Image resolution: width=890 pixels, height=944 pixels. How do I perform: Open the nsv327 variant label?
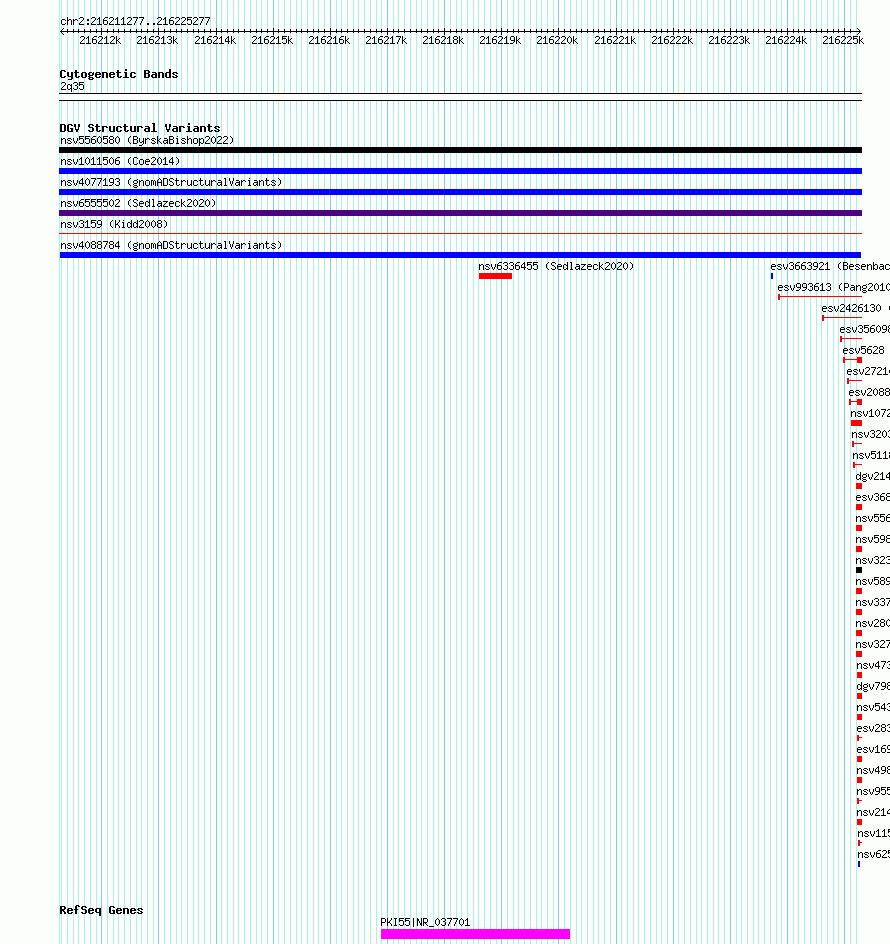(x=873, y=645)
